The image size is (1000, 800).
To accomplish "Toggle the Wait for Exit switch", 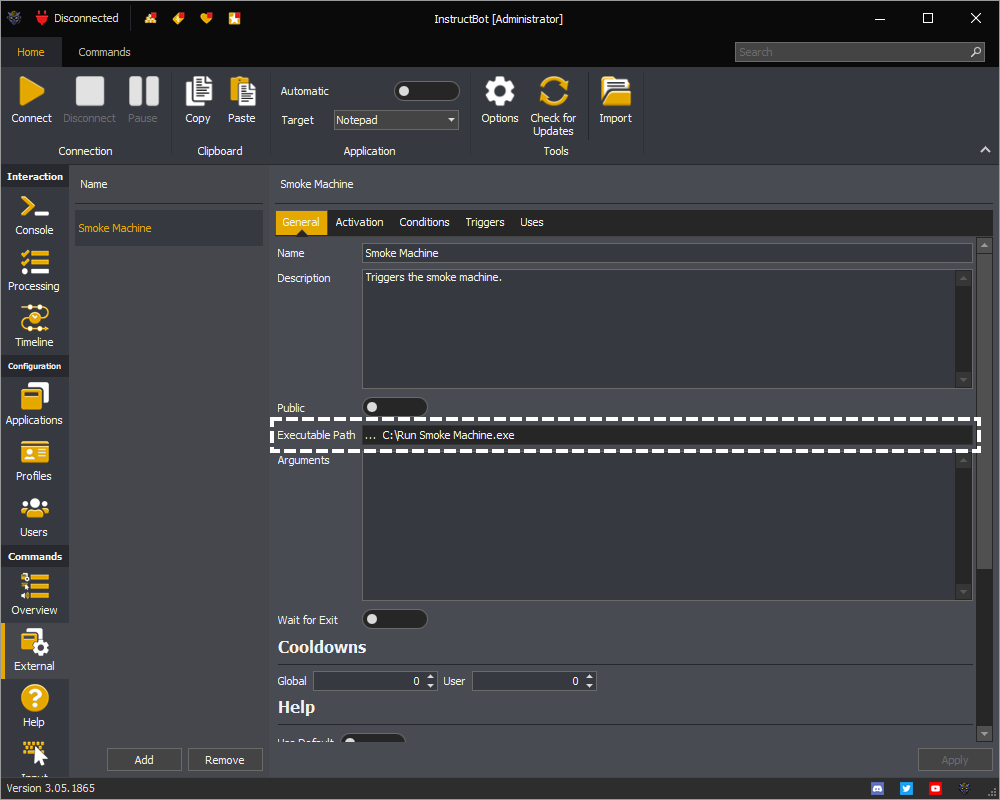I will pyautogui.click(x=395, y=619).
